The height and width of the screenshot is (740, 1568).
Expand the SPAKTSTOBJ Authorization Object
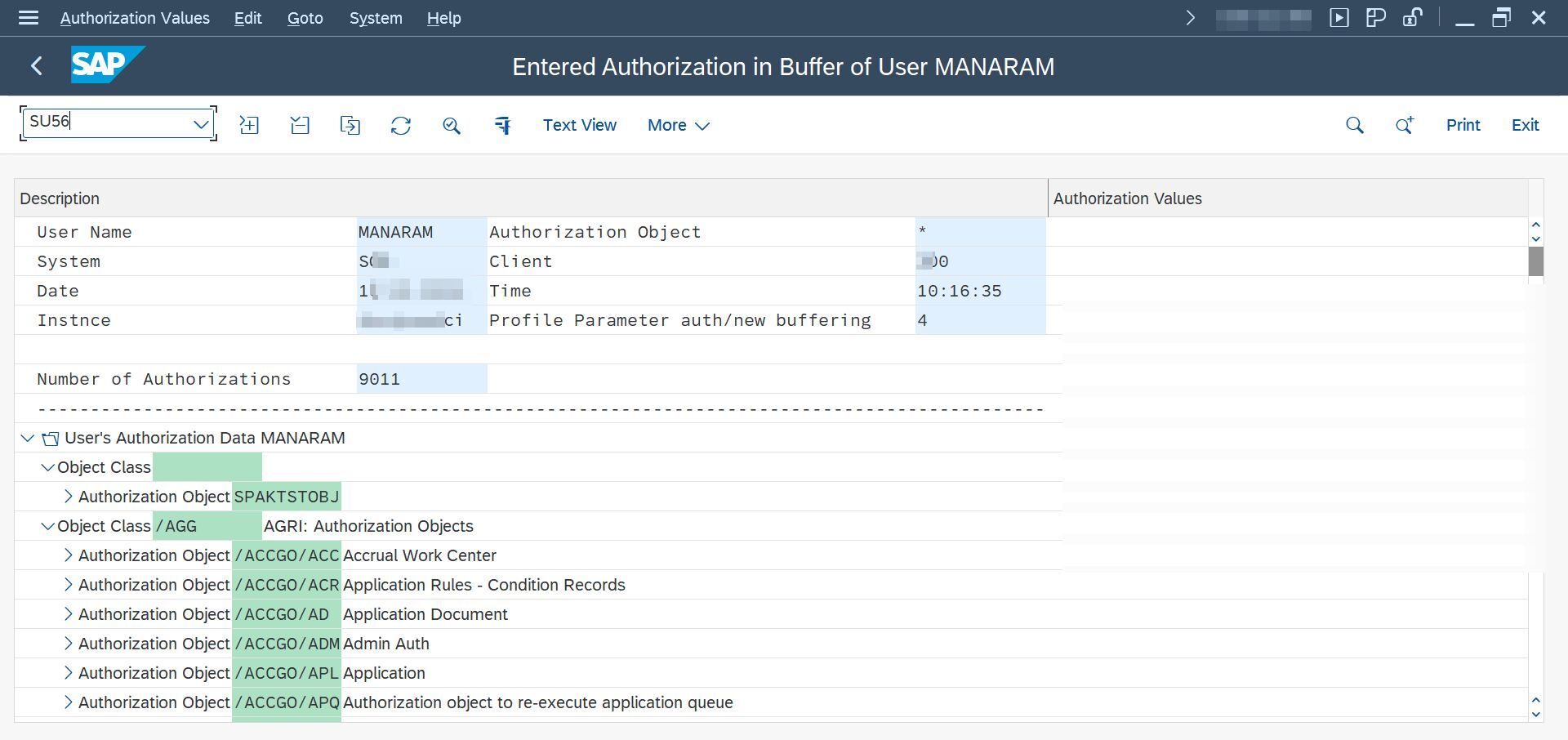click(69, 497)
